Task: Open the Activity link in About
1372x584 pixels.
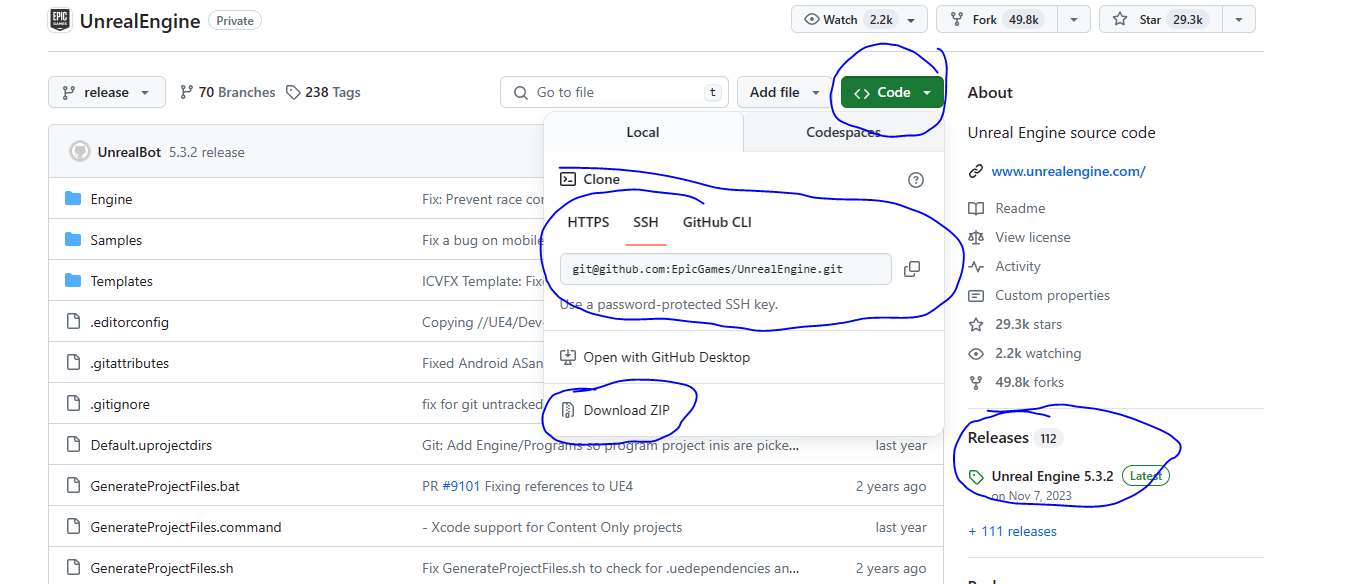Action: pos(1018,266)
